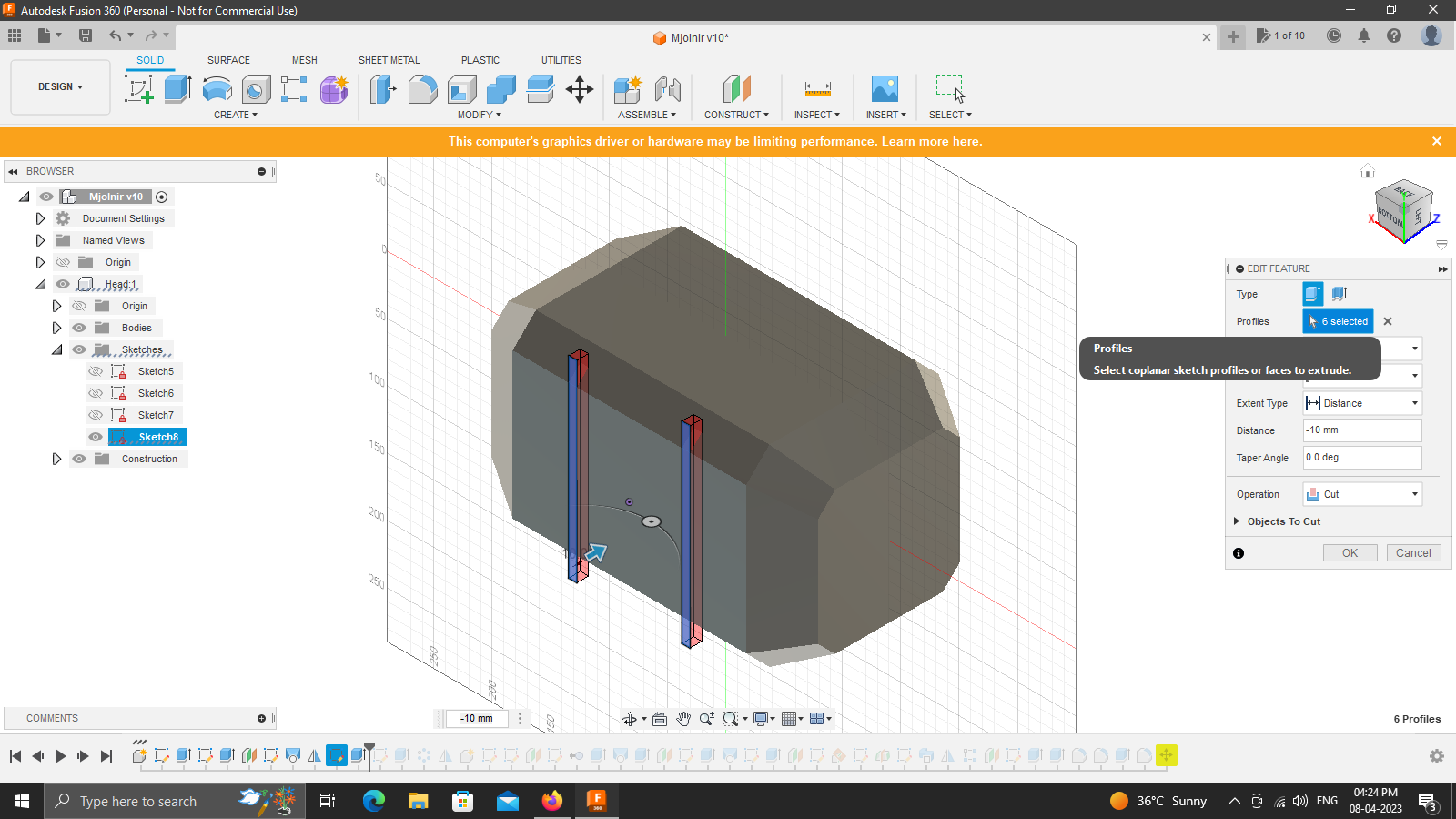The width and height of the screenshot is (1456, 819).
Task: Open the 'Learn more here' link
Action: [x=931, y=141]
